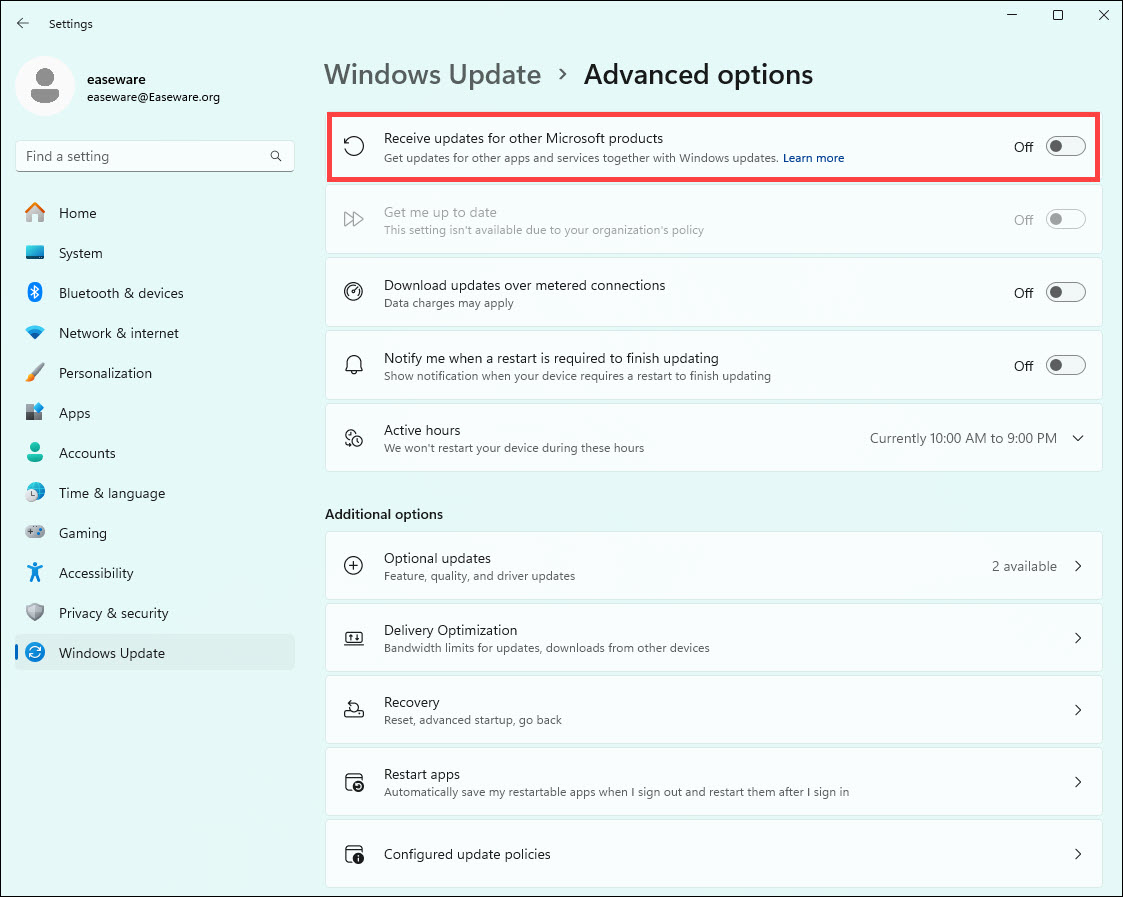Click the search magnifier icon
1123x897 pixels.
(276, 156)
